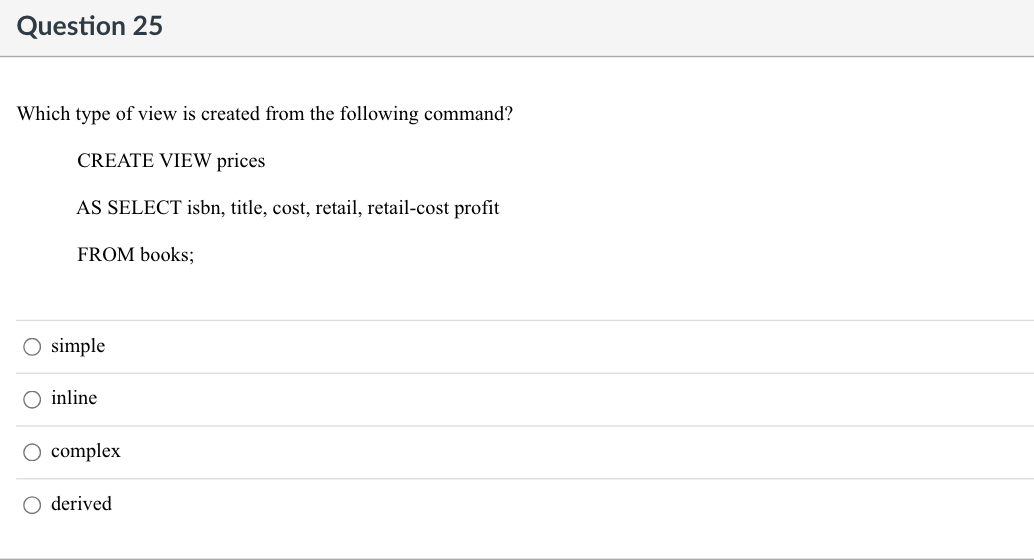
Task: Click the Question 25 heading
Action: coord(90,27)
